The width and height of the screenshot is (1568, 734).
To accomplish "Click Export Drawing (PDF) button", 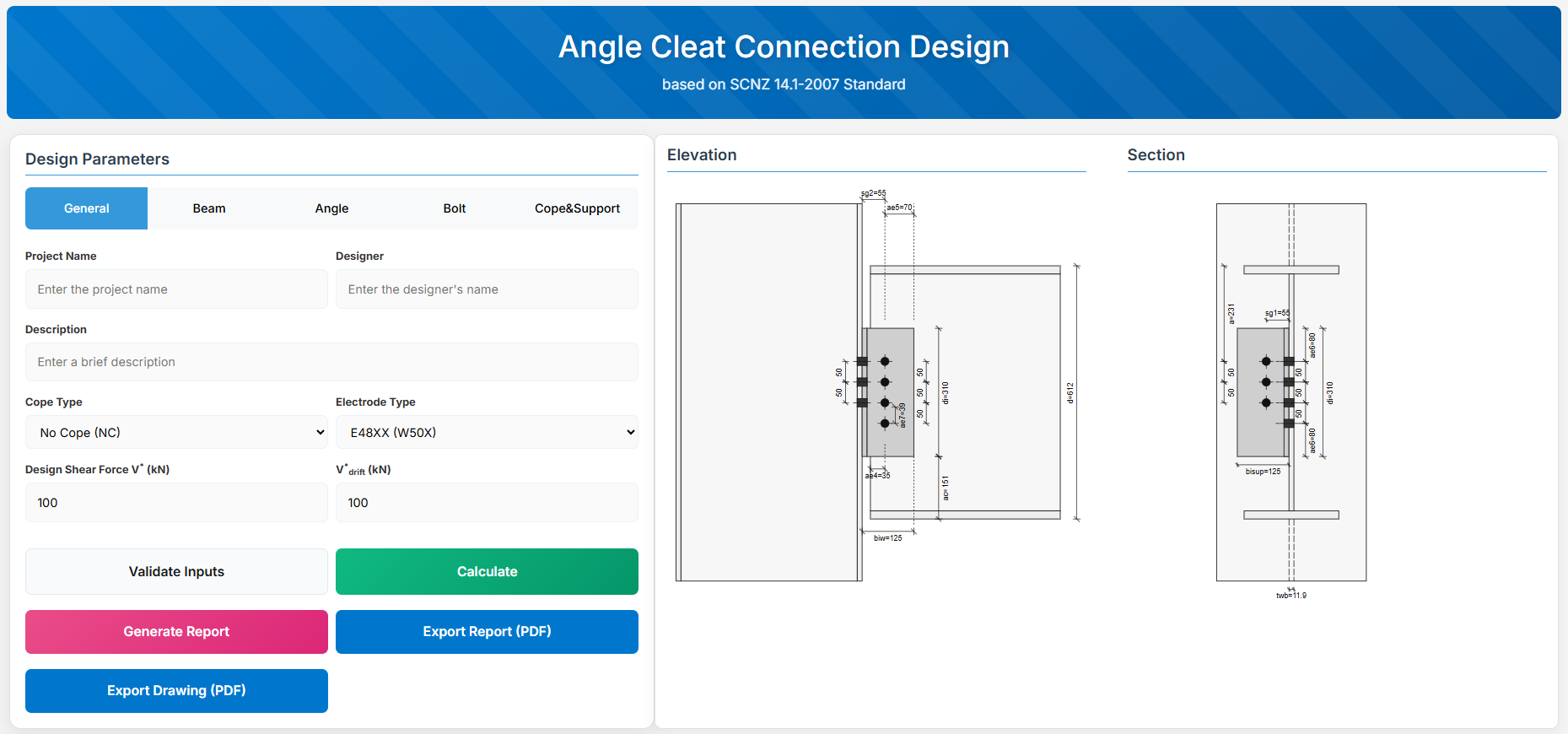I will coord(176,691).
